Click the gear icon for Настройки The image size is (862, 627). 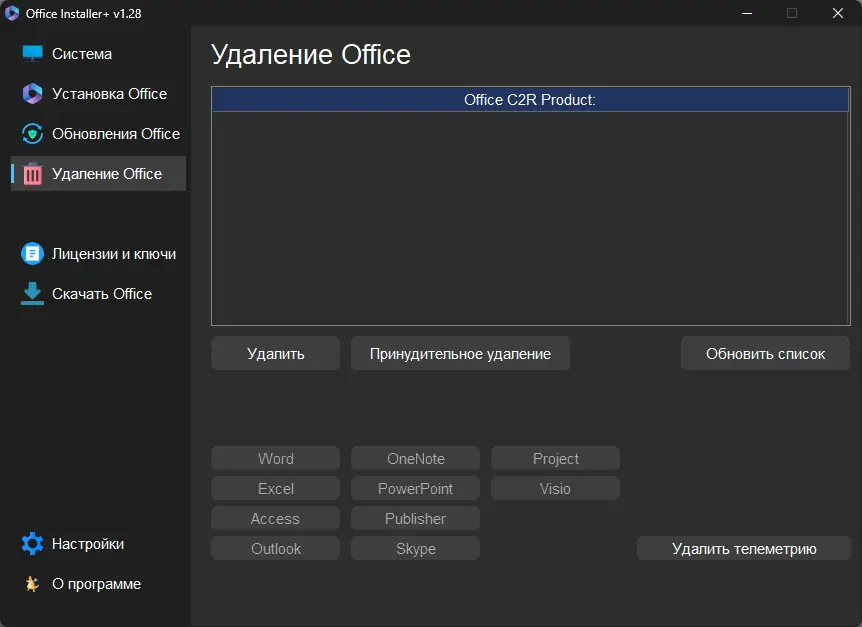33,544
